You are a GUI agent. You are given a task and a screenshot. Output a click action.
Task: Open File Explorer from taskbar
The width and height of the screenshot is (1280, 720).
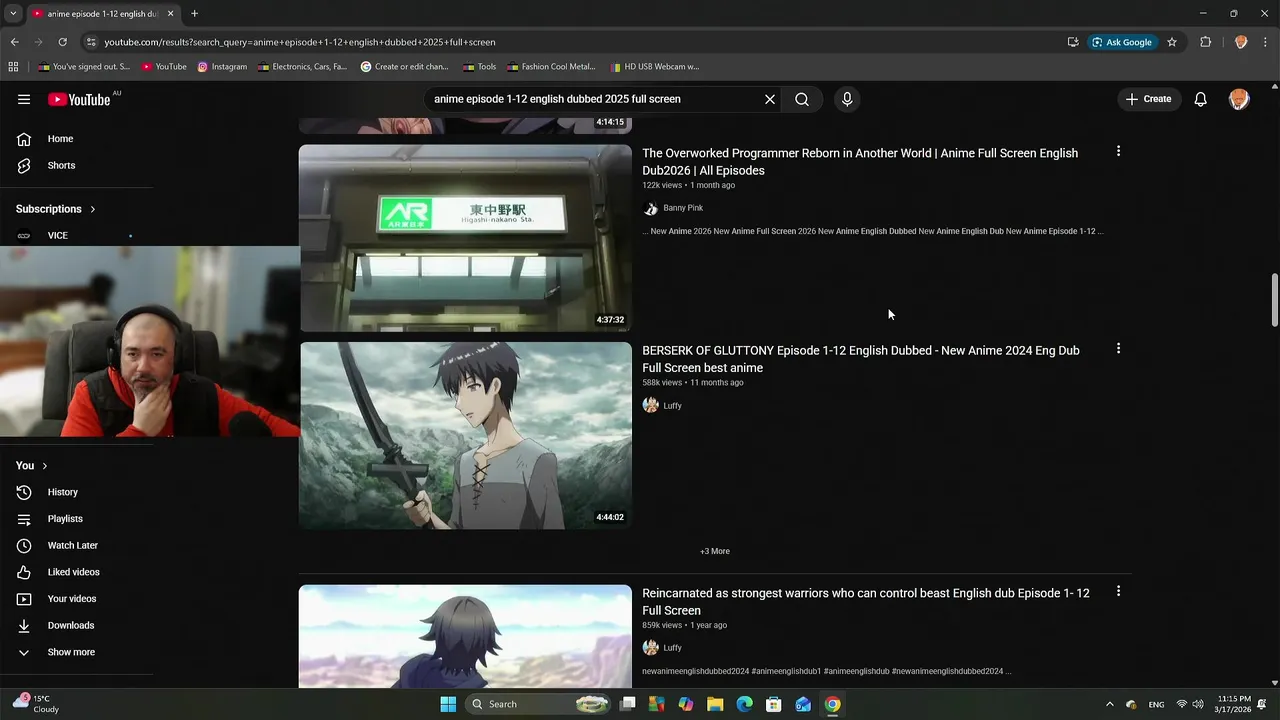(715, 704)
